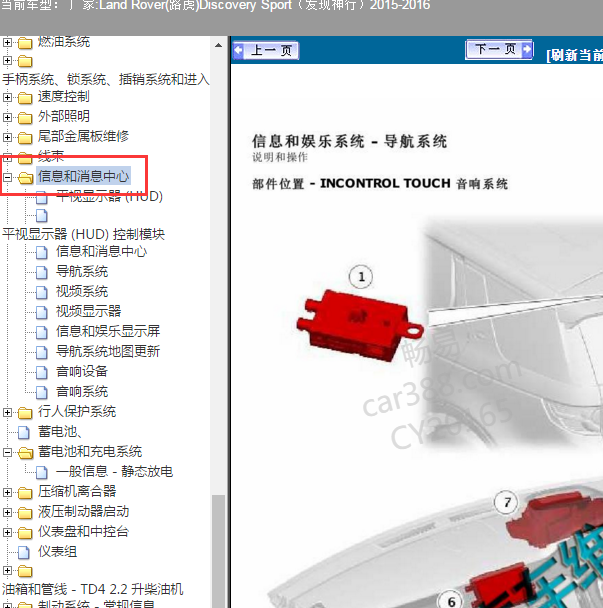Open the 蓄电池、 page

(x=59, y=432)
